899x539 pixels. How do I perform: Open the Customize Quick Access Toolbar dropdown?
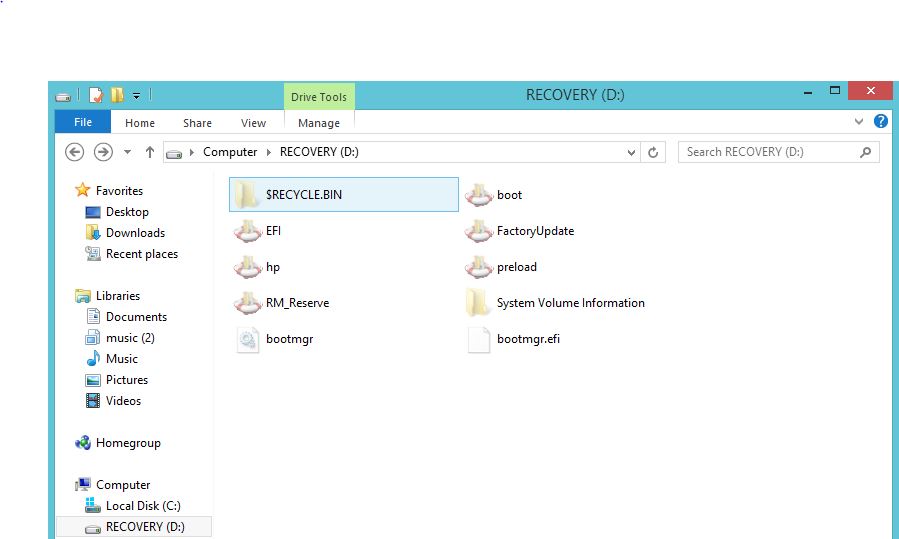(x=137, y=96)
